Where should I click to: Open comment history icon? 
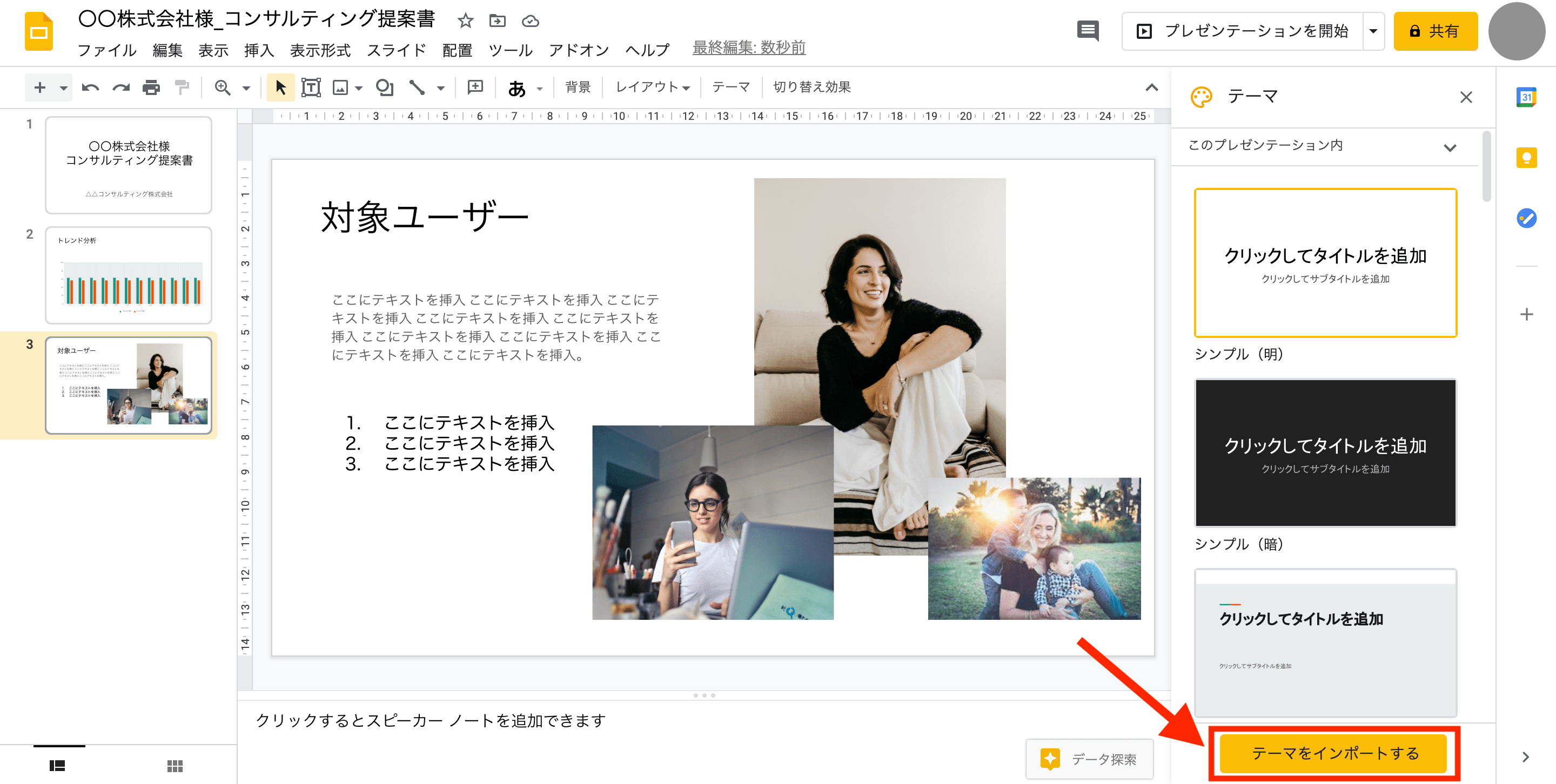(x=1088, y=31)
